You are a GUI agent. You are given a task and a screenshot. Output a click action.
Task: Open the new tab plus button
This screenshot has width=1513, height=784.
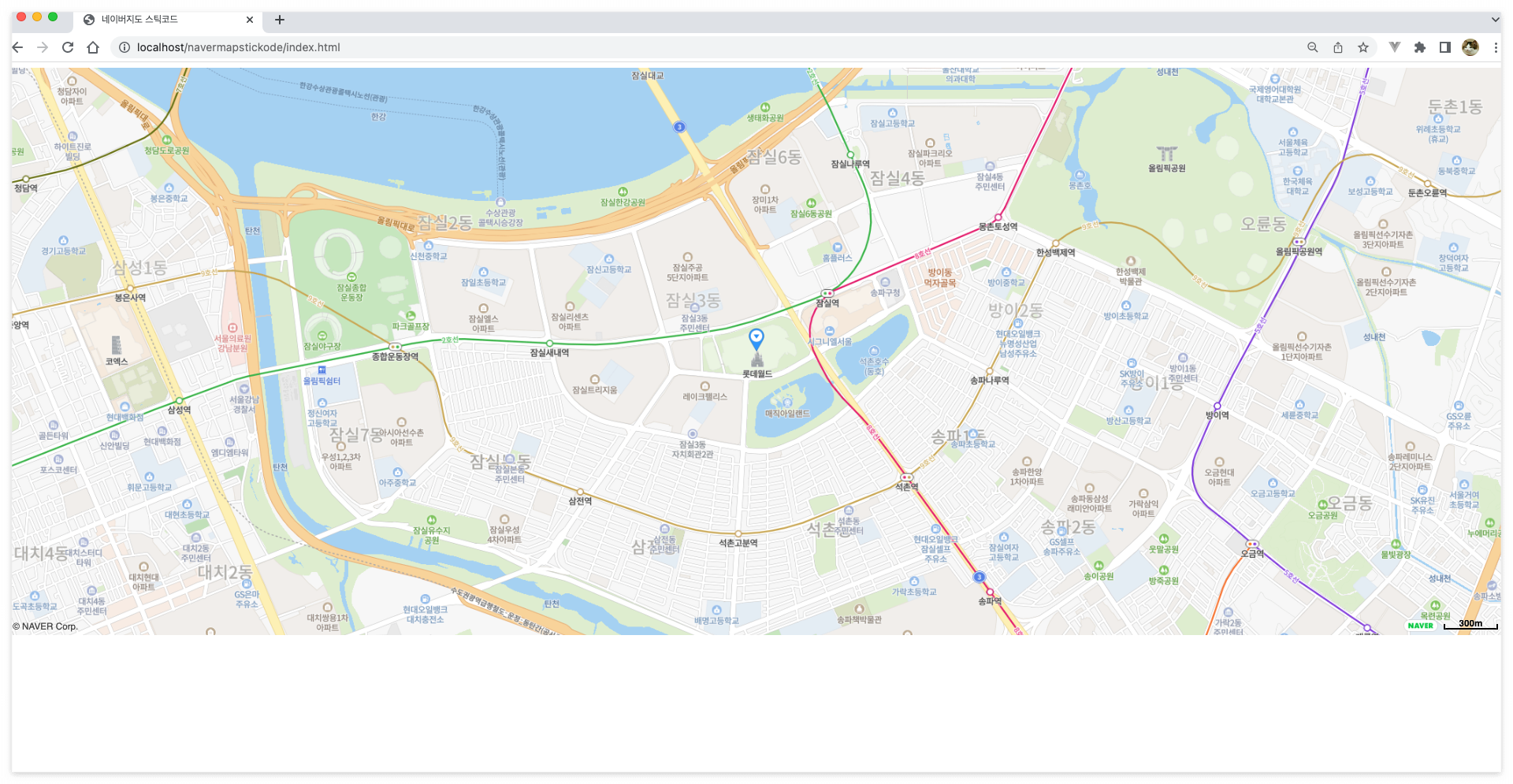click(x=279, y=20)
